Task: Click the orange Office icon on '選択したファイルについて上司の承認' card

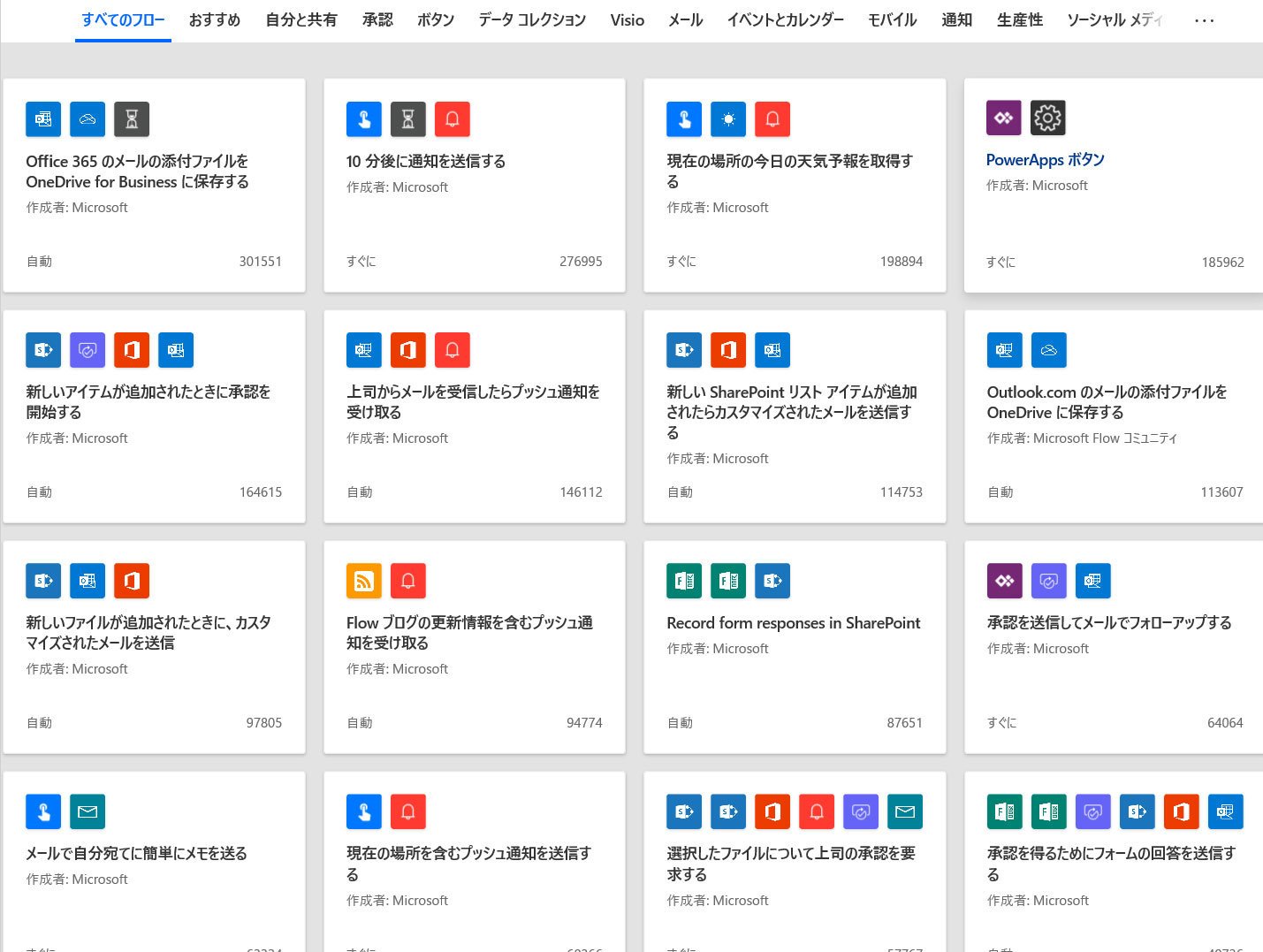Action: tap(772, 811)
